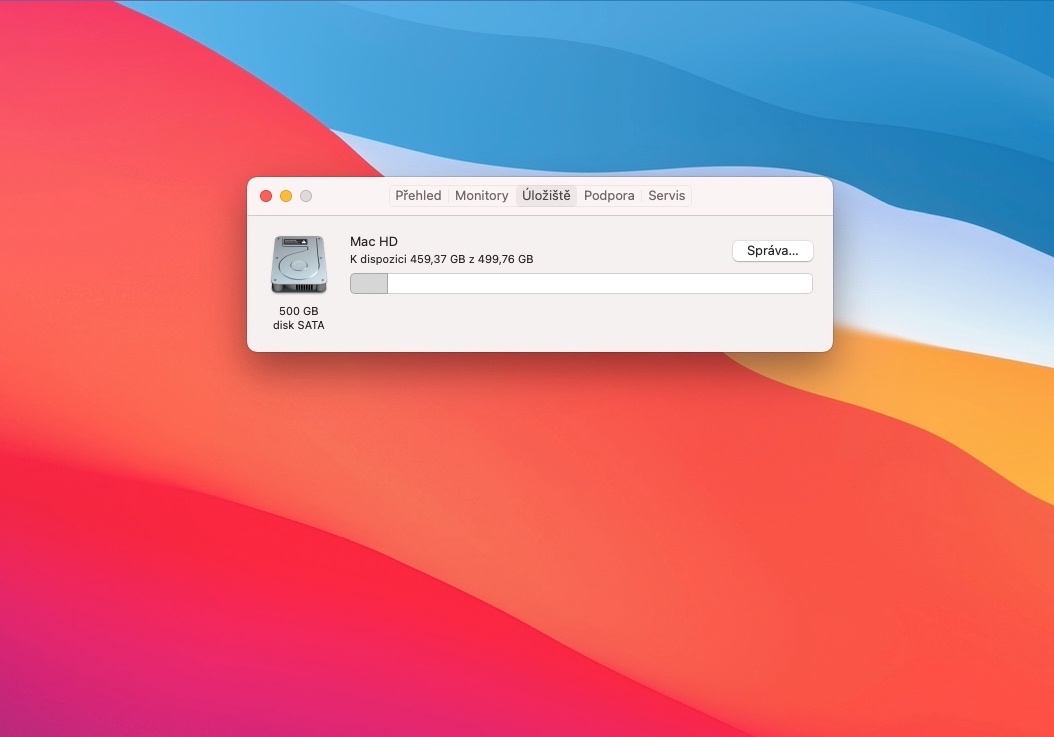Click the gray used-space segment of the bar

coord(368,283)
